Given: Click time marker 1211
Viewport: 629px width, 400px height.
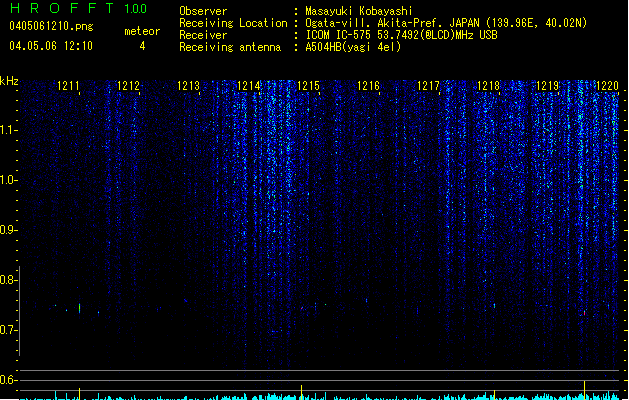Looking at the screenshot, I should coord(68,86).
